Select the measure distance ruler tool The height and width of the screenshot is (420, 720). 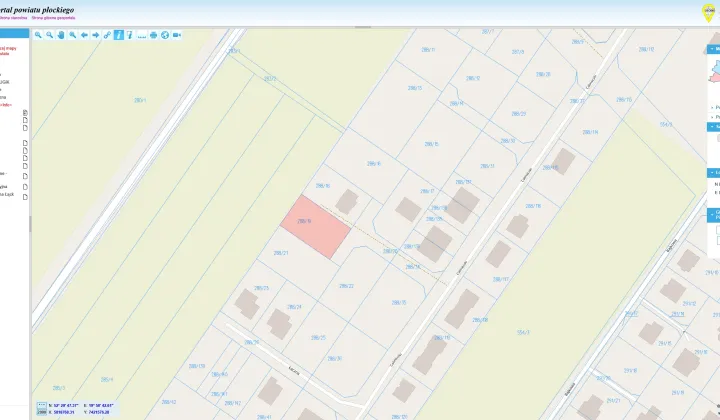142,35
